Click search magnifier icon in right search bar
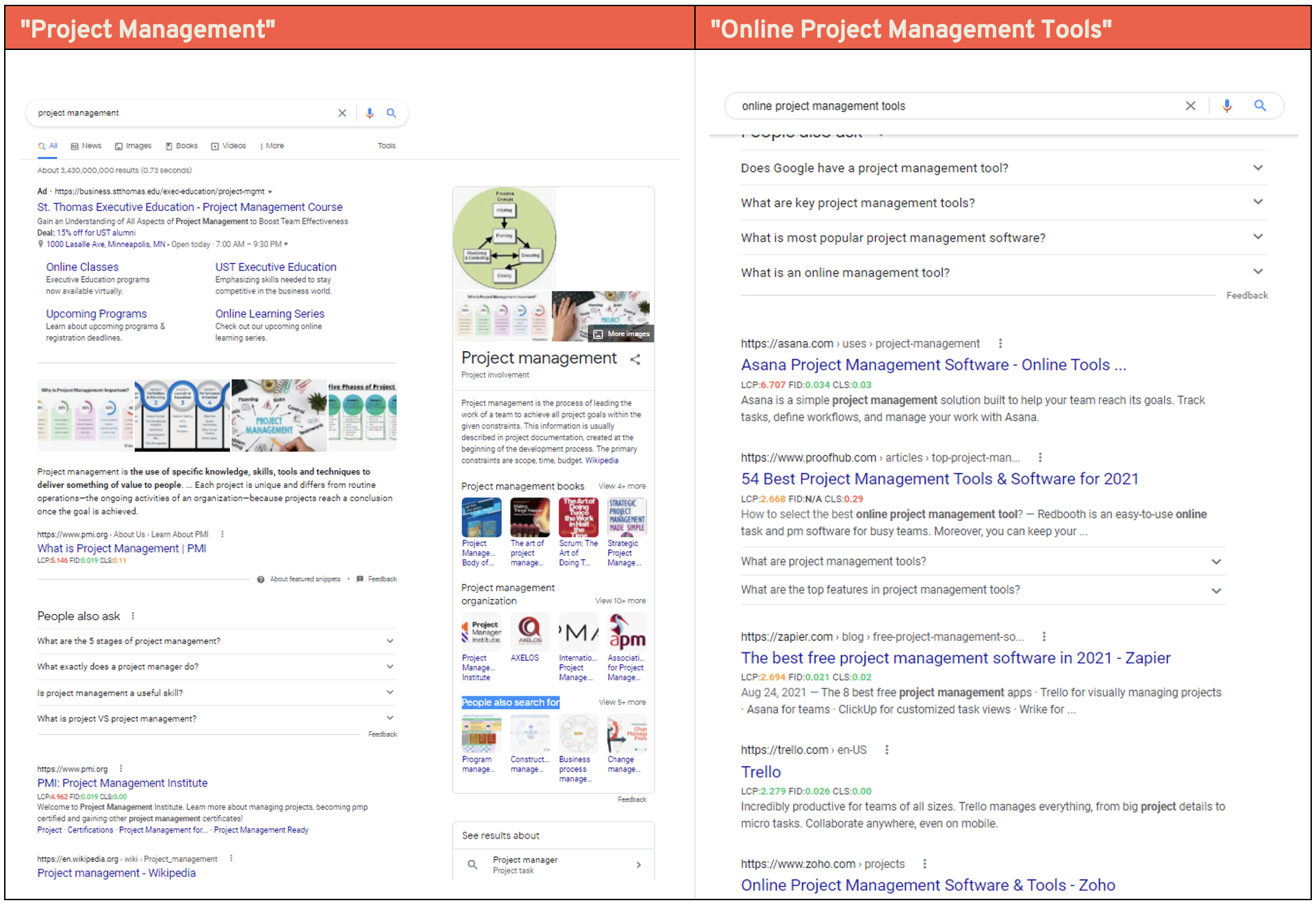 (x=1260, y=105)
